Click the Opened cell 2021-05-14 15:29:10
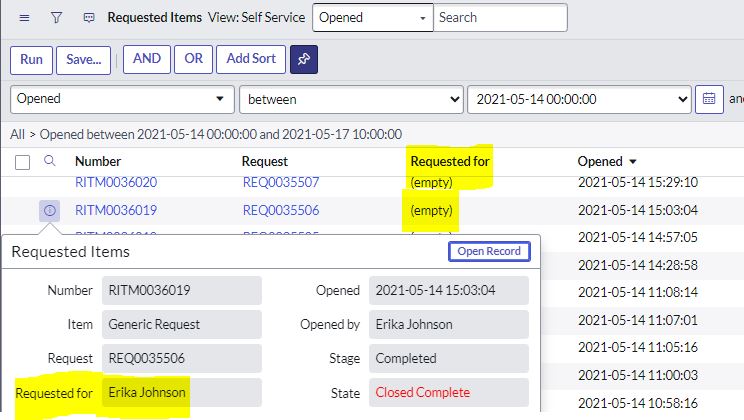The width and height of the screenshot is (744, 420). pyautogui.click(x=638, y=182)
